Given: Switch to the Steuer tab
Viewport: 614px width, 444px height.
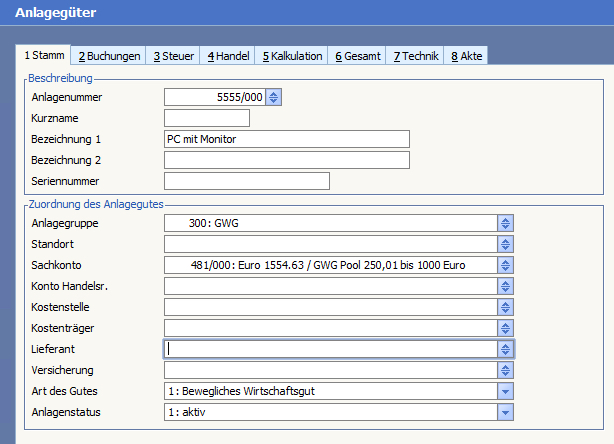Looking at the screenshot, I should point(173,56).
